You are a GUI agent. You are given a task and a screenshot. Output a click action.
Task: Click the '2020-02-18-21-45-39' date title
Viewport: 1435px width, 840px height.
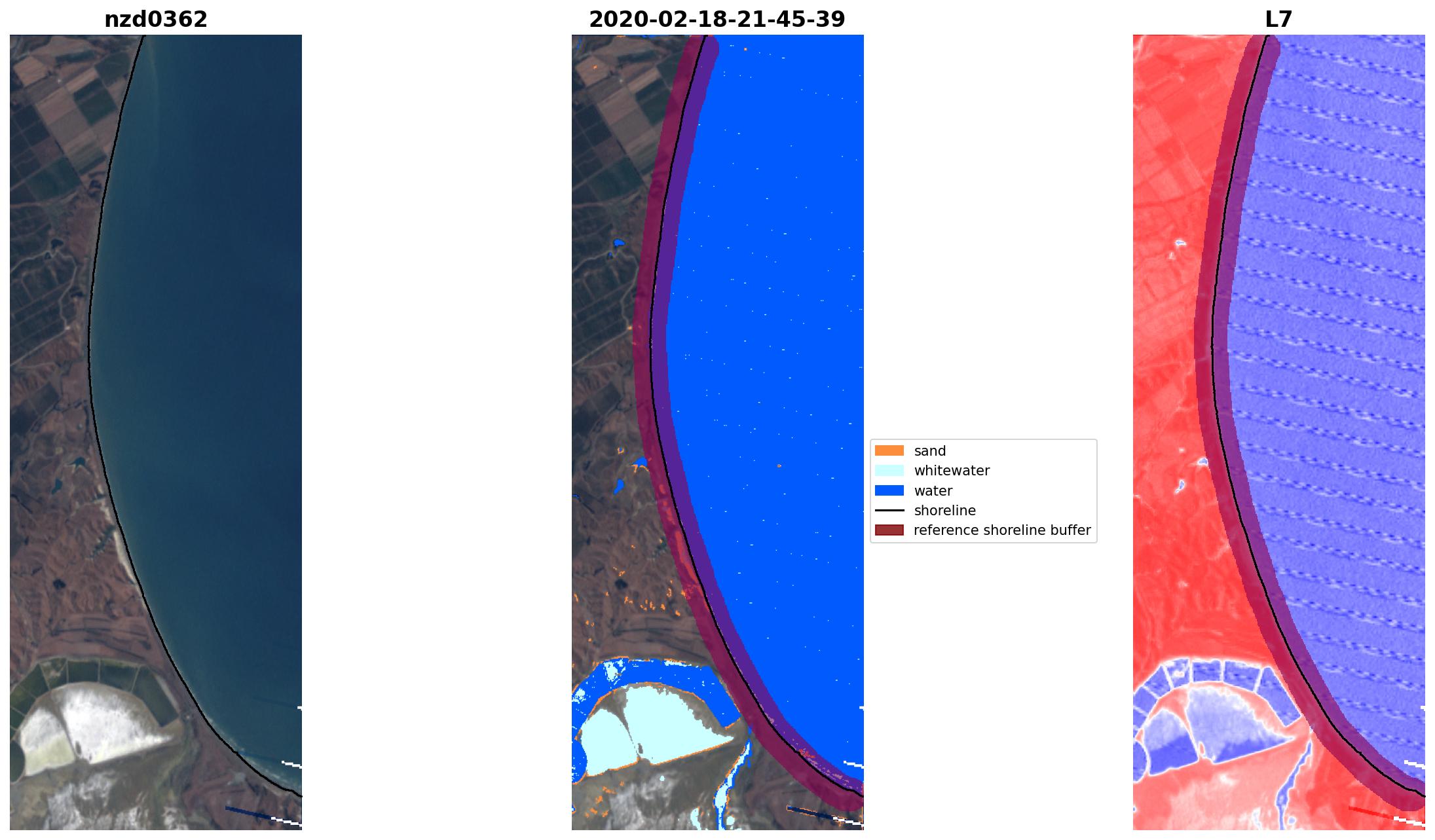coord(717,20)
